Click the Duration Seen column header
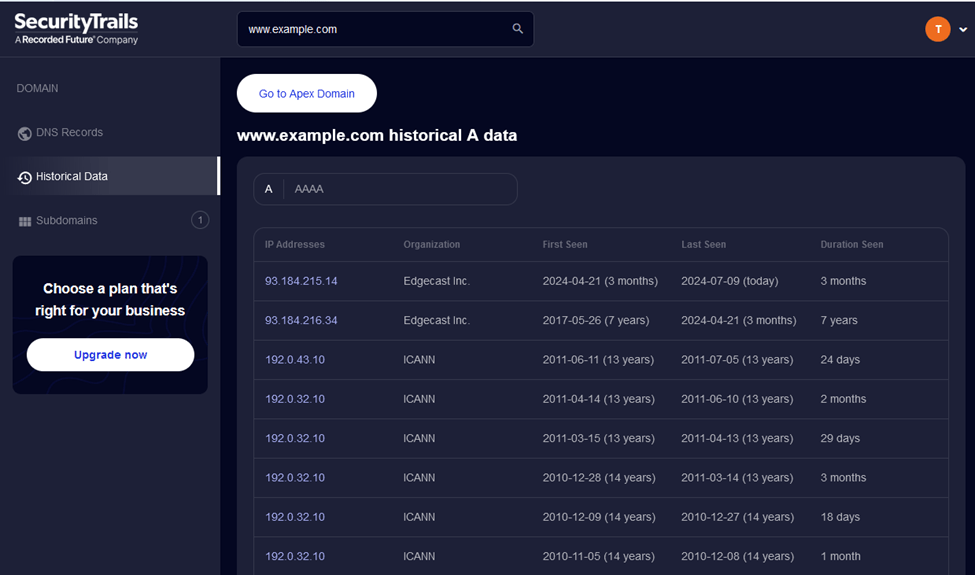Viewport: 975px width, 575px height. point(851,244)
